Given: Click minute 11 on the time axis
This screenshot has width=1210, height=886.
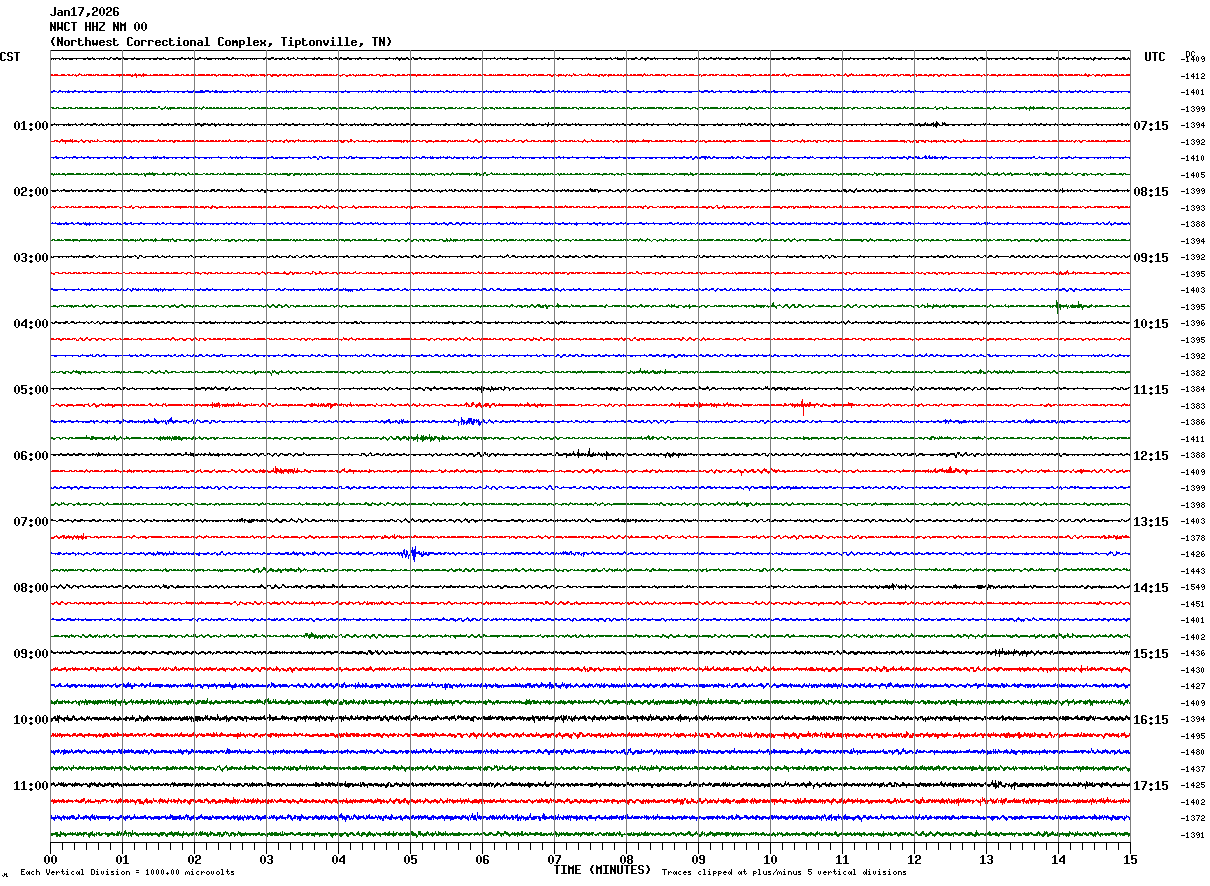Looking at the screenshot, I should (842, 859).
